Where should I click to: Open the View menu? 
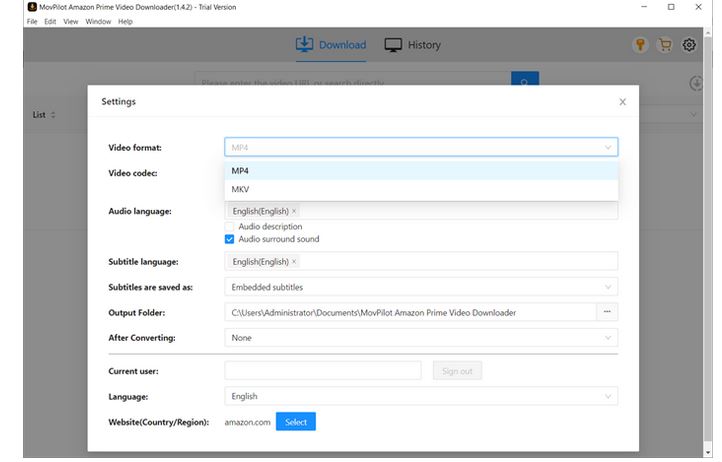coord(70,22)
